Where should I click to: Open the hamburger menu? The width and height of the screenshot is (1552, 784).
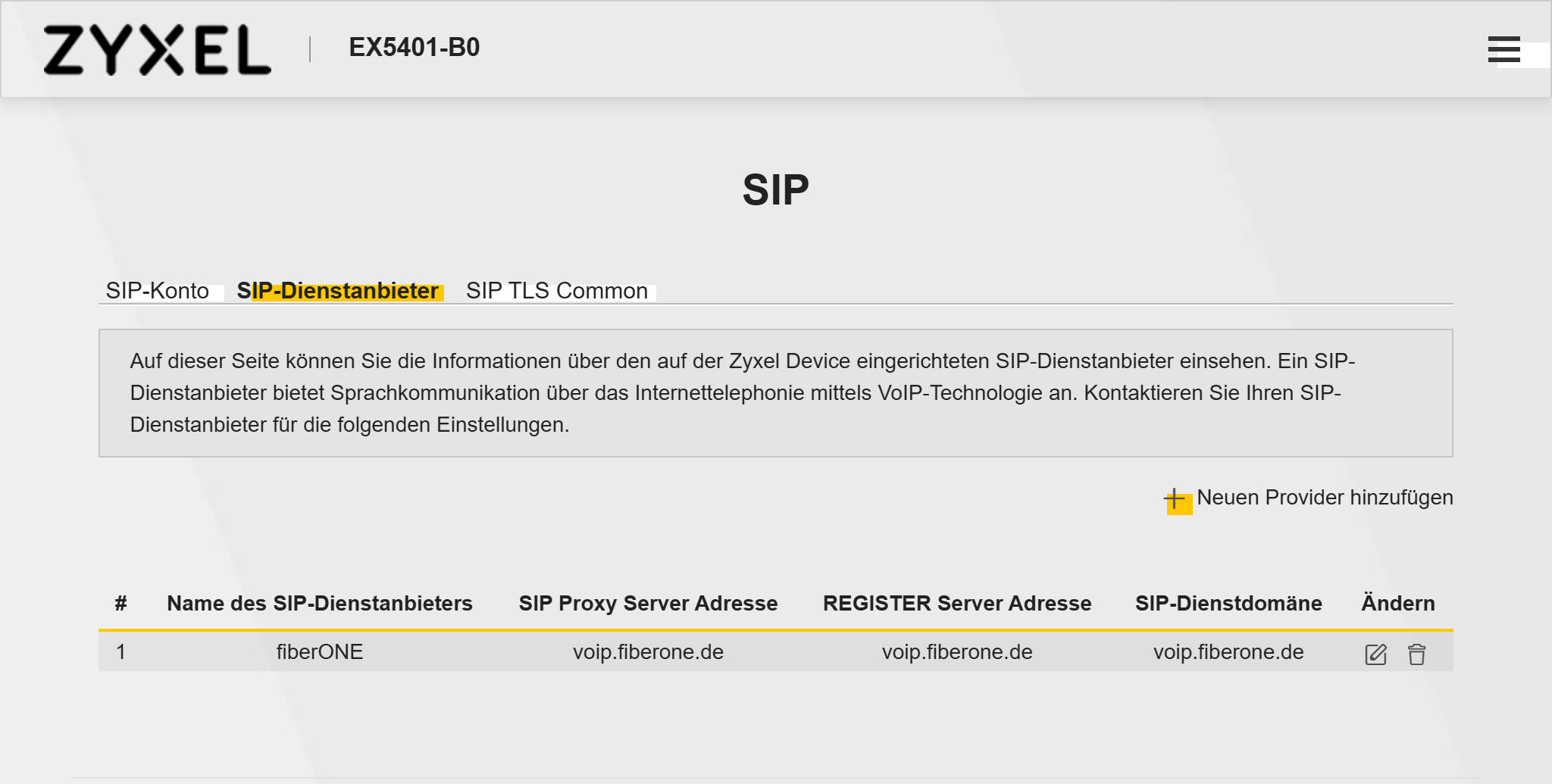point(1503,49)
